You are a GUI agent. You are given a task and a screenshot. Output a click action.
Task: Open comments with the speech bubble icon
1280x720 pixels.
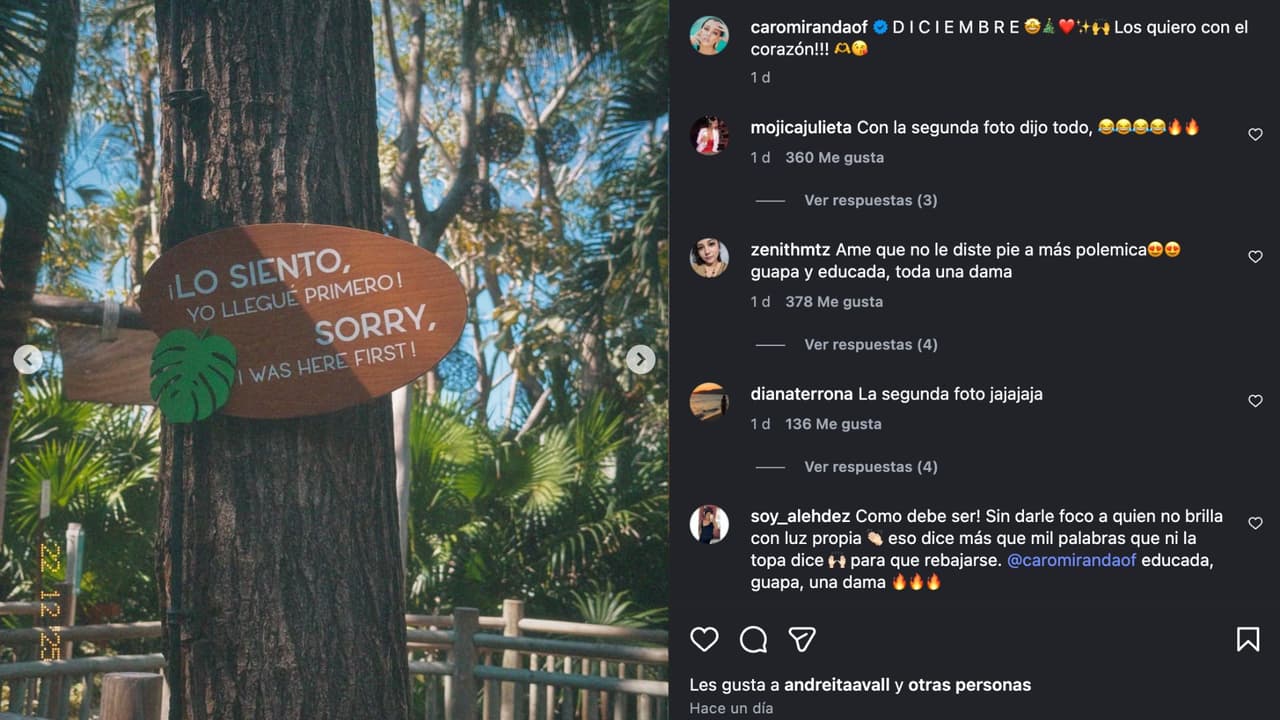(753, 639)
